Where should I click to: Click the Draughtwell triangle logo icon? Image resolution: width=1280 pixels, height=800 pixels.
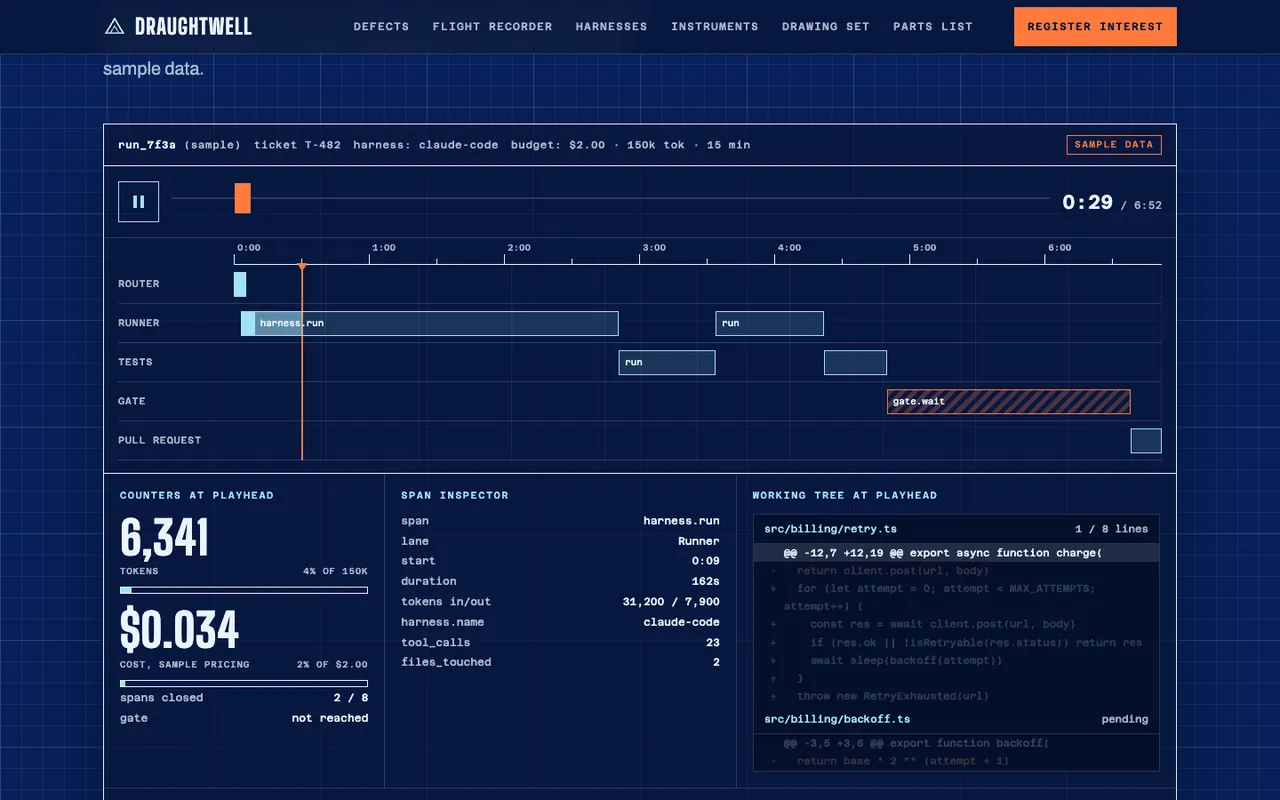click(x=115, y=27)
